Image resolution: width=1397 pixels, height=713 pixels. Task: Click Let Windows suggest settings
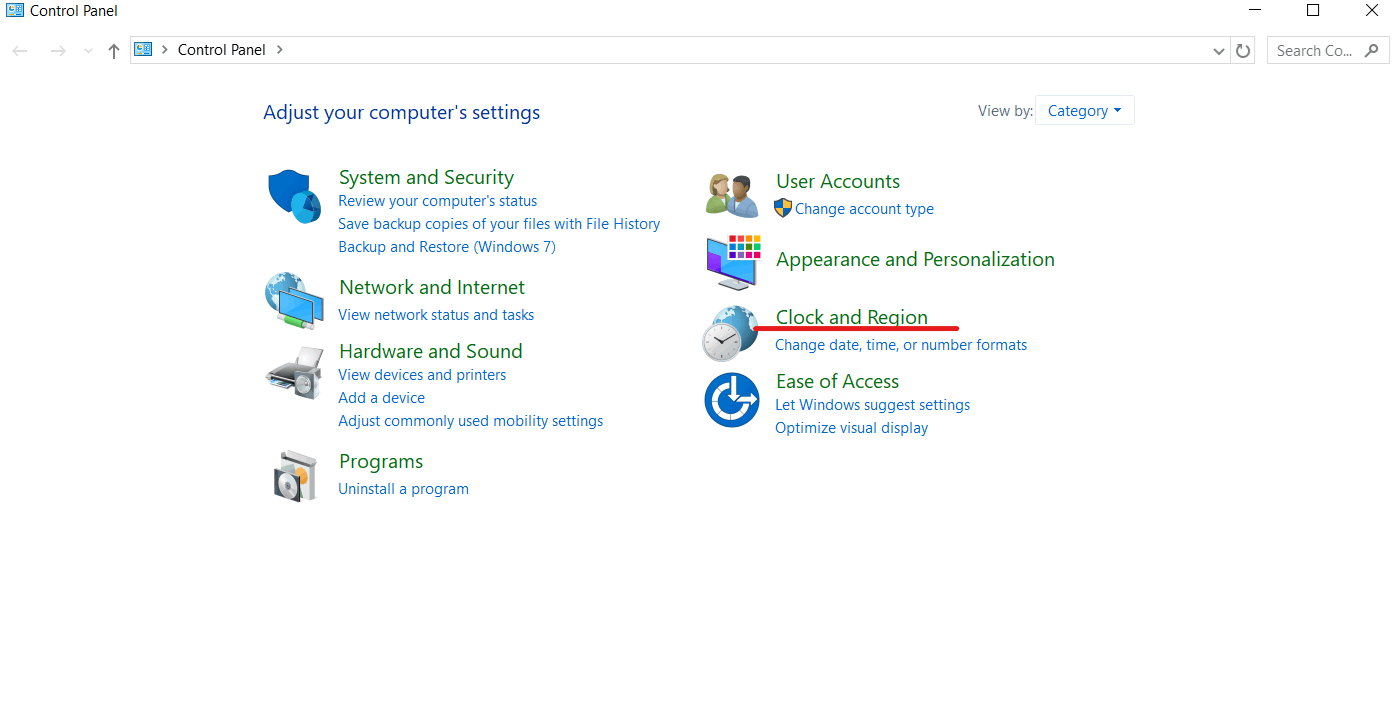[872, 405]
